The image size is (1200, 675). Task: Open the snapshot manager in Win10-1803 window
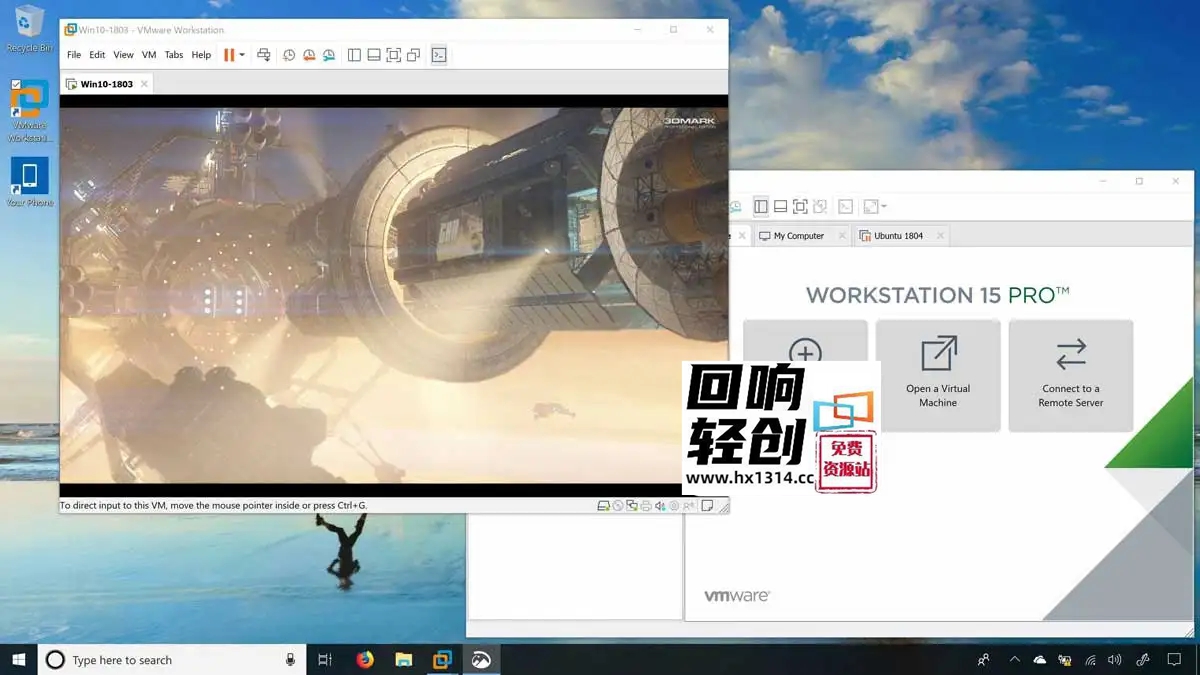pos(329,55)
